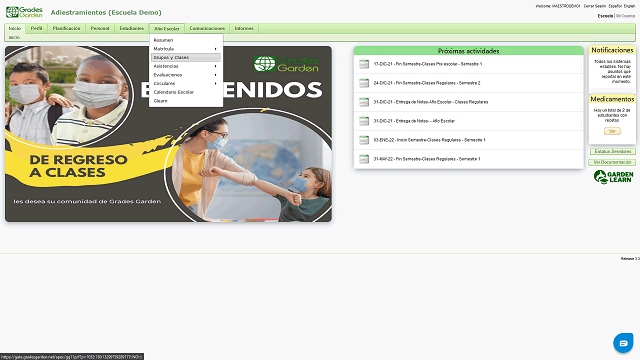Viewport: 640px width, 360px height.
Task: Click Adiestramientos (Escuela Demo) title
Action: coord(106,13)
